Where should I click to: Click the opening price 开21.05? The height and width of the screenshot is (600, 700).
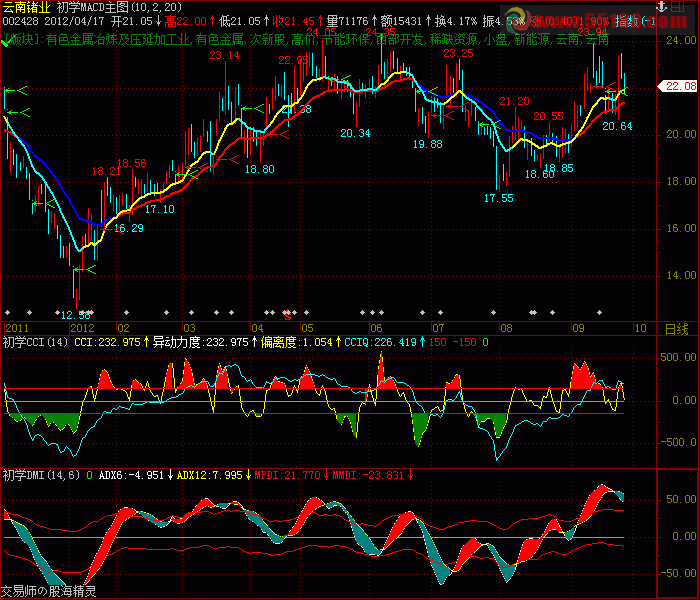tap(132, 21)
